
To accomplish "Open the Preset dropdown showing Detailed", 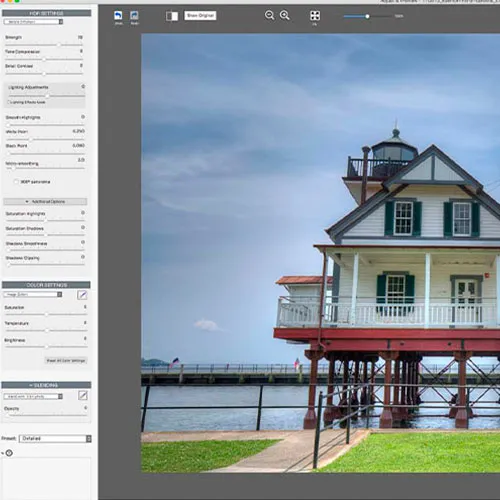I will point(55,439).
